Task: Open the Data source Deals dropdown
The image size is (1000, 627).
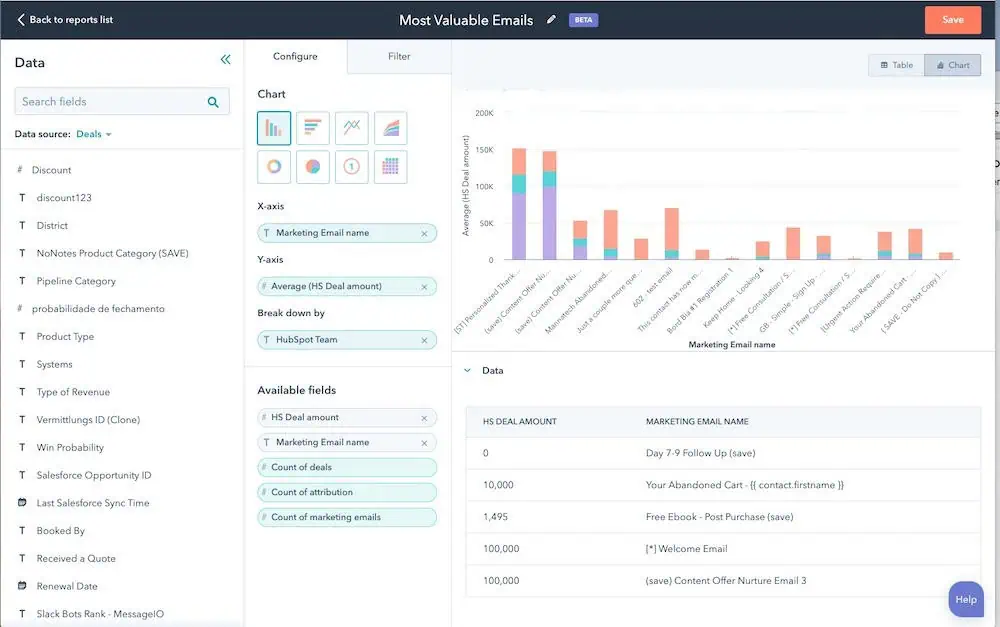Action: click(94, 134)
